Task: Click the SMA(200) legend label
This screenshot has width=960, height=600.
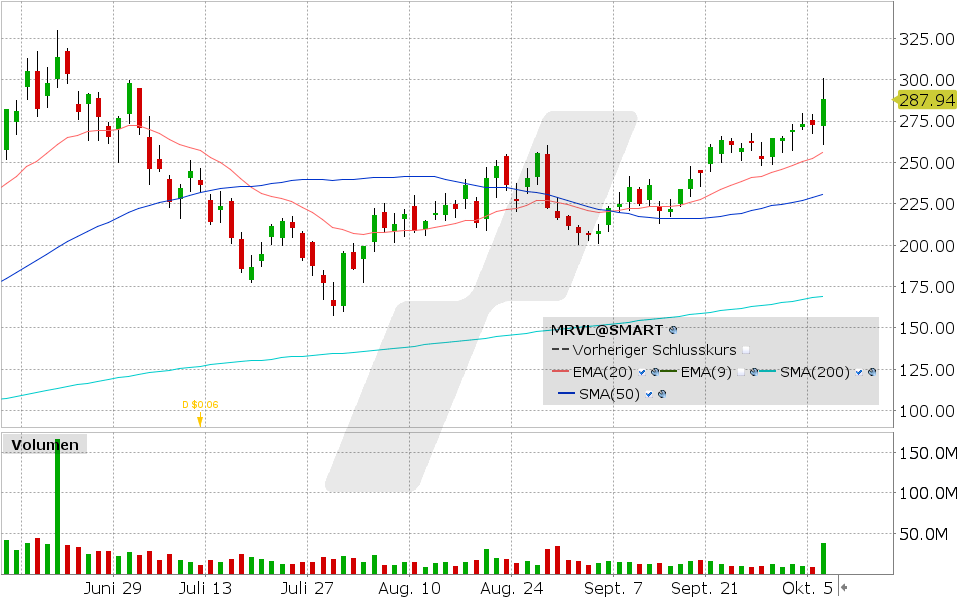Action: click(815, 372)
